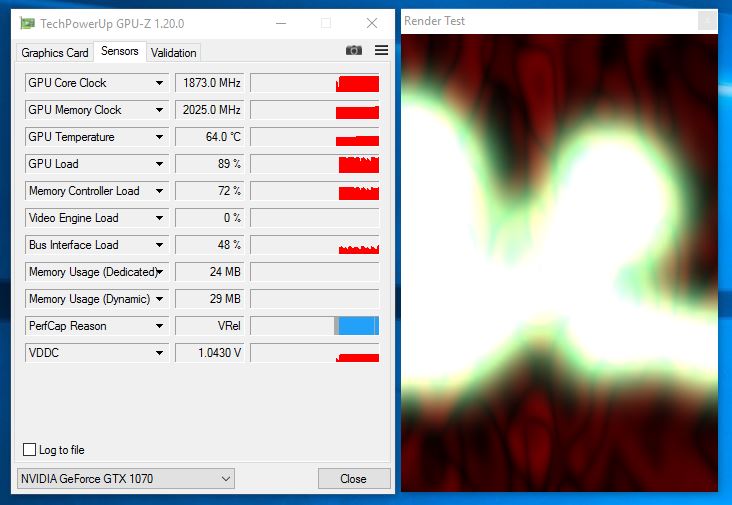Screen dimensions: 732x505
Task: Enable the Log to file checkbox
Action: coord(29,449)
